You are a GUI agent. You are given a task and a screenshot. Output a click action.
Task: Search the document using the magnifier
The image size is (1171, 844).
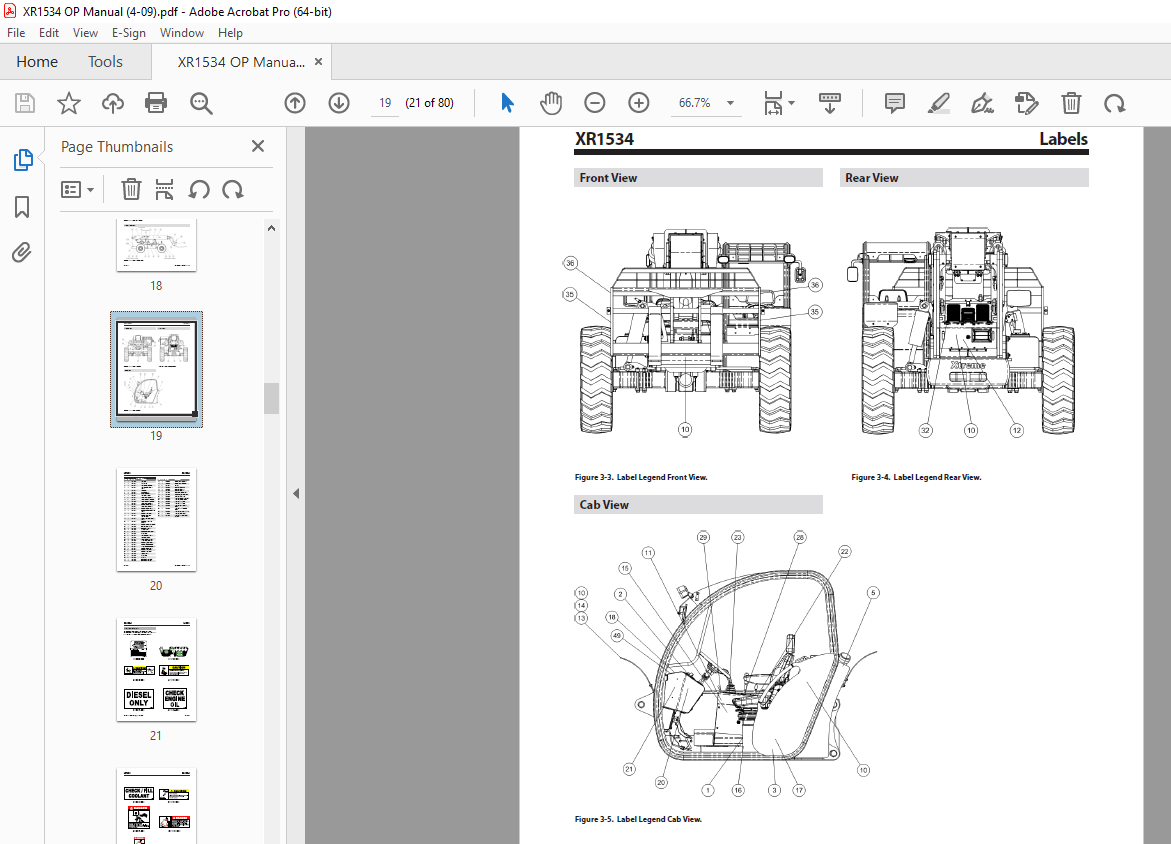(200, 102)
